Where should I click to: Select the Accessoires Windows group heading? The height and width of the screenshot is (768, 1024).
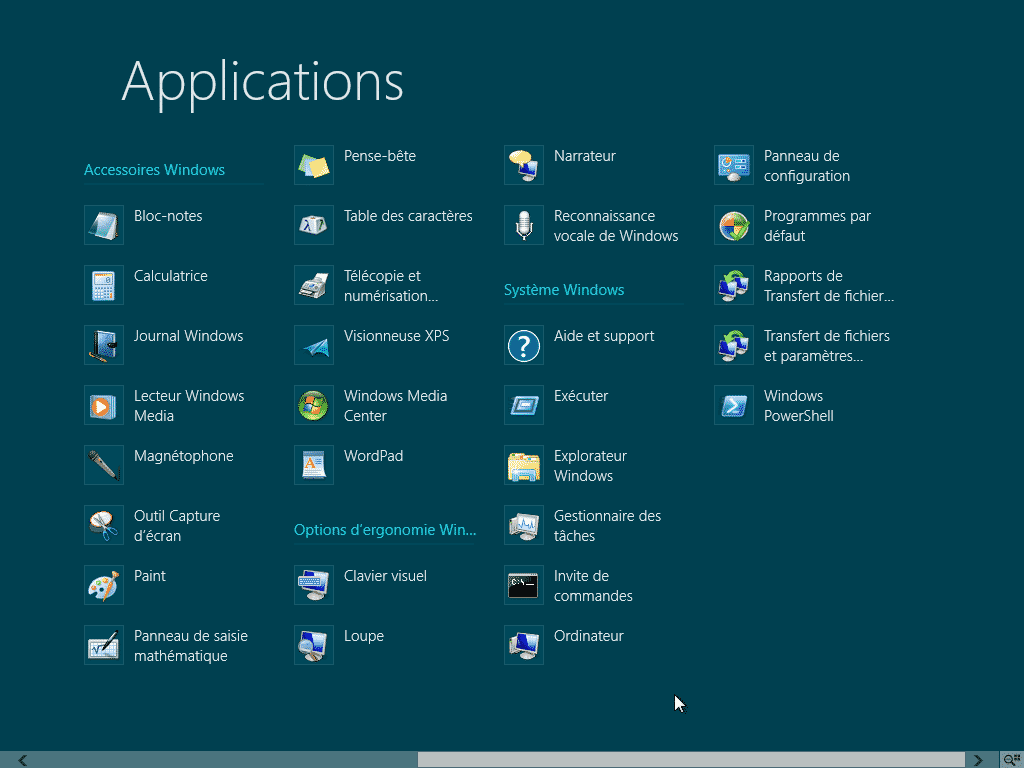(x=154, y=170)
